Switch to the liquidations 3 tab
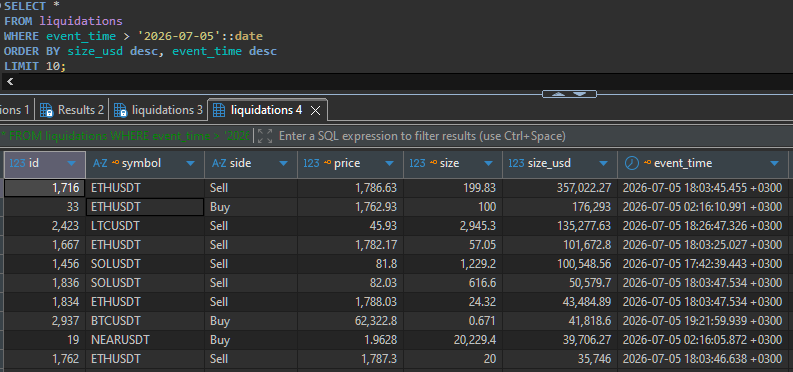The image size is (793, 372). [159, 110]
